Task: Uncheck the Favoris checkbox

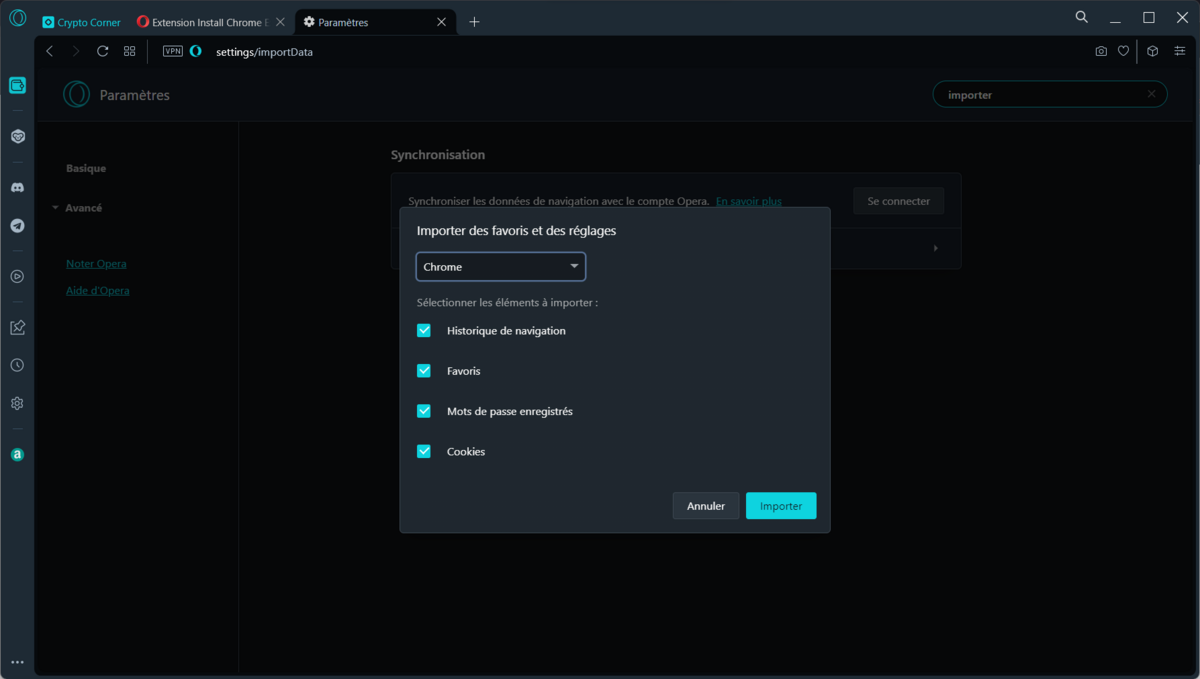Action: pyautogui.click(x=424, y=371)
